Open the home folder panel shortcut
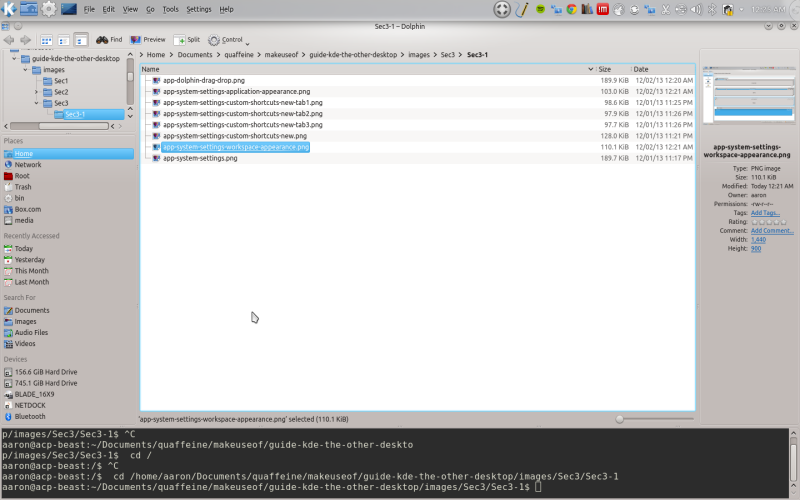 tap(29, 9)
